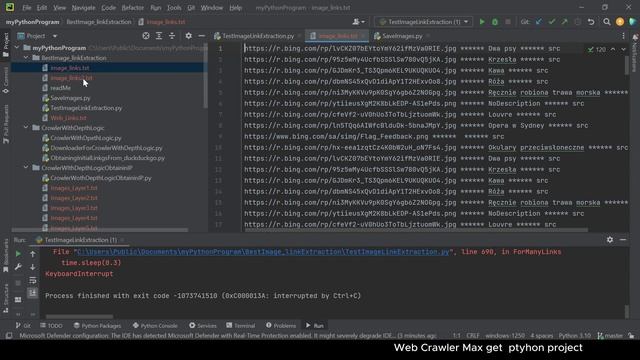Toggle scroll to end in Run console
The height and width of the screenshot is (360, 640).
point(33,293)
